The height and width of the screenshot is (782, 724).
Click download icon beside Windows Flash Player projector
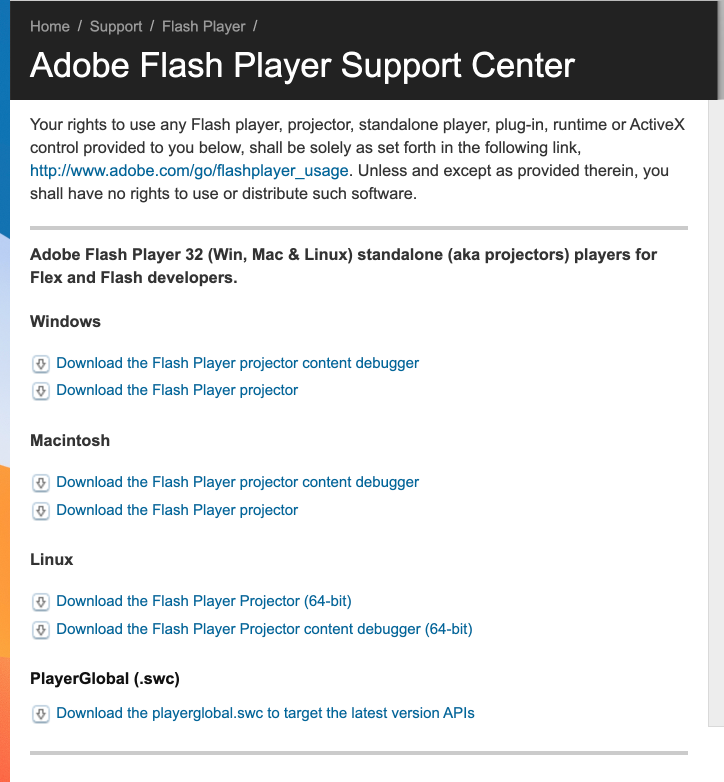coord(41,391)
